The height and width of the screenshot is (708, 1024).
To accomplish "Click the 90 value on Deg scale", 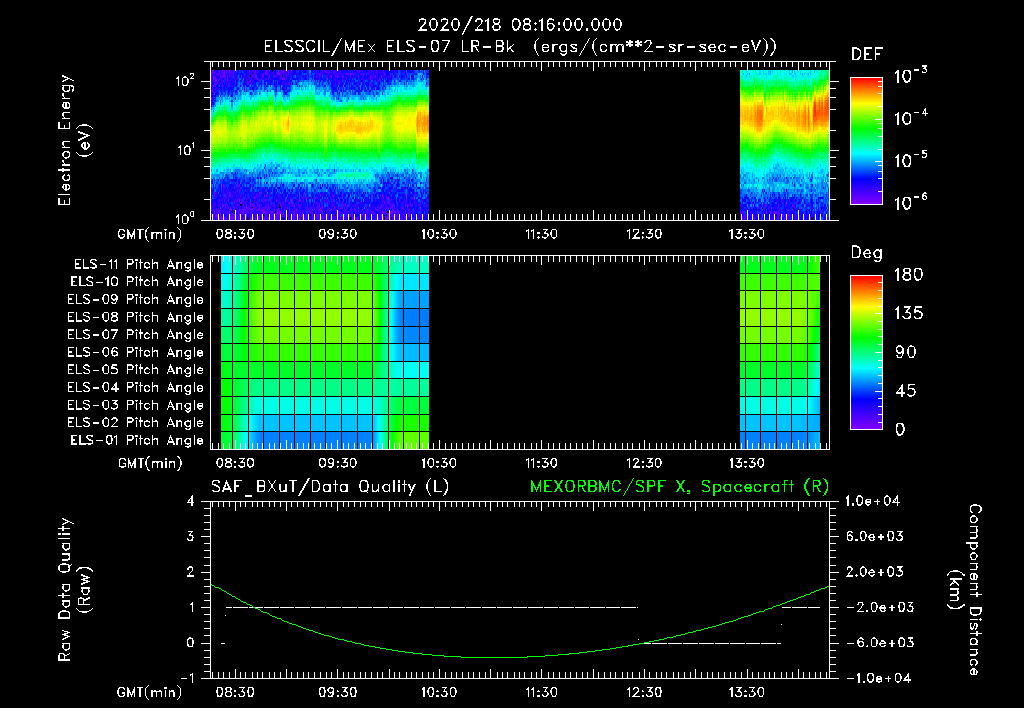I will tap(906, 353).
